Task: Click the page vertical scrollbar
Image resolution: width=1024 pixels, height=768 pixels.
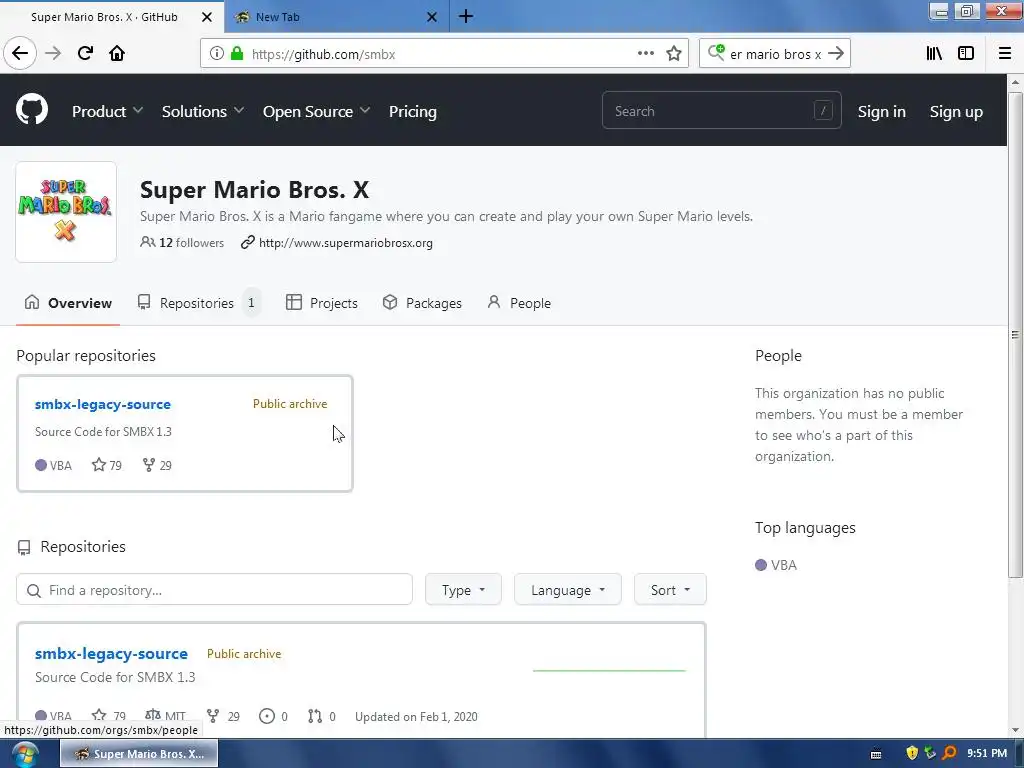Action: click(1015, 334)
